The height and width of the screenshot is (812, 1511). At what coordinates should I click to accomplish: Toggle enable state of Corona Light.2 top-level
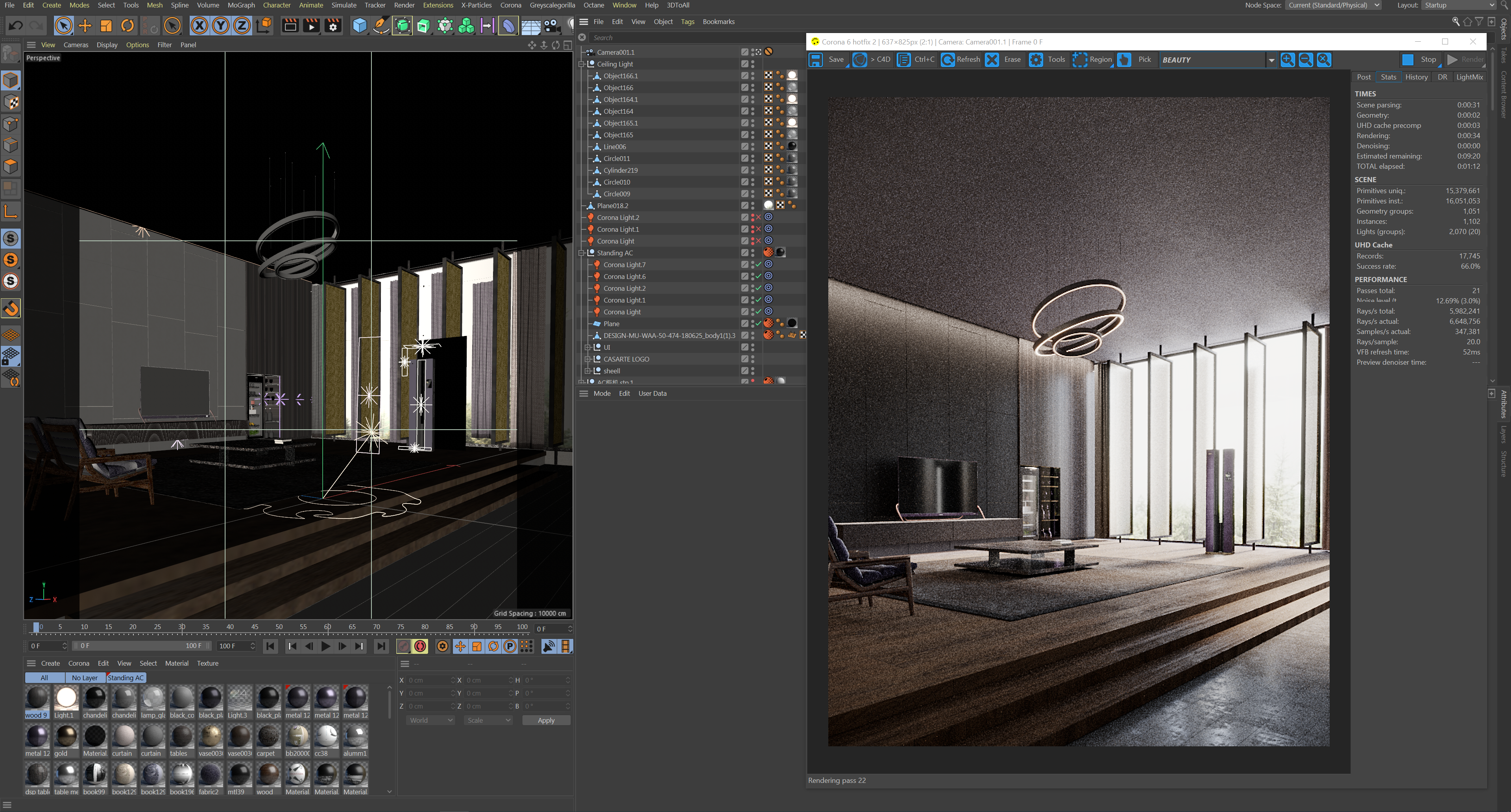point(758,218)
